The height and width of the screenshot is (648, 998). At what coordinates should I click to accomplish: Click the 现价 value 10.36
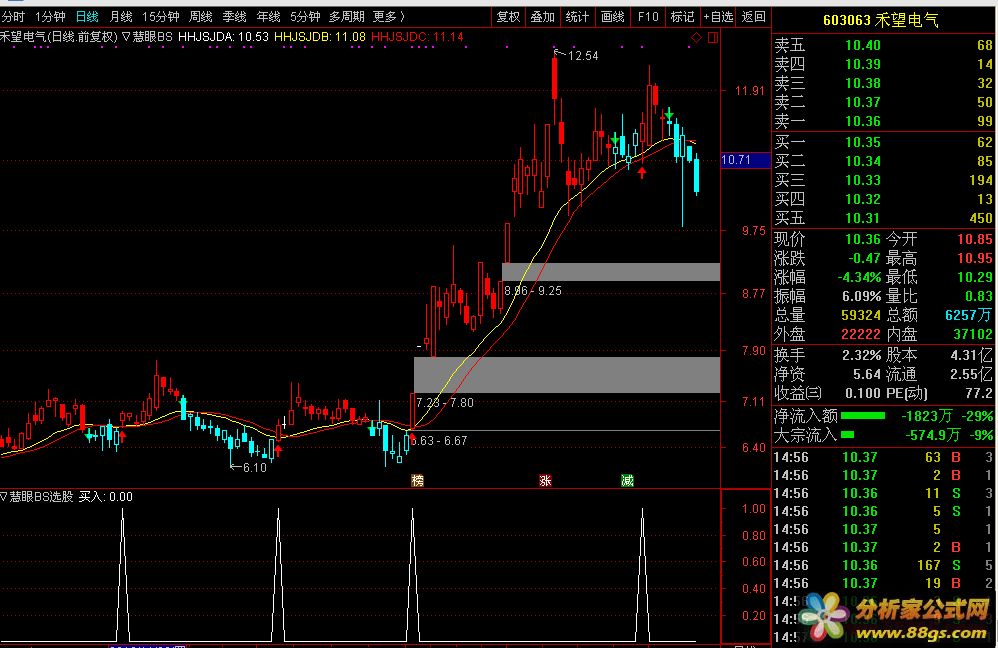tap(862, 239)
